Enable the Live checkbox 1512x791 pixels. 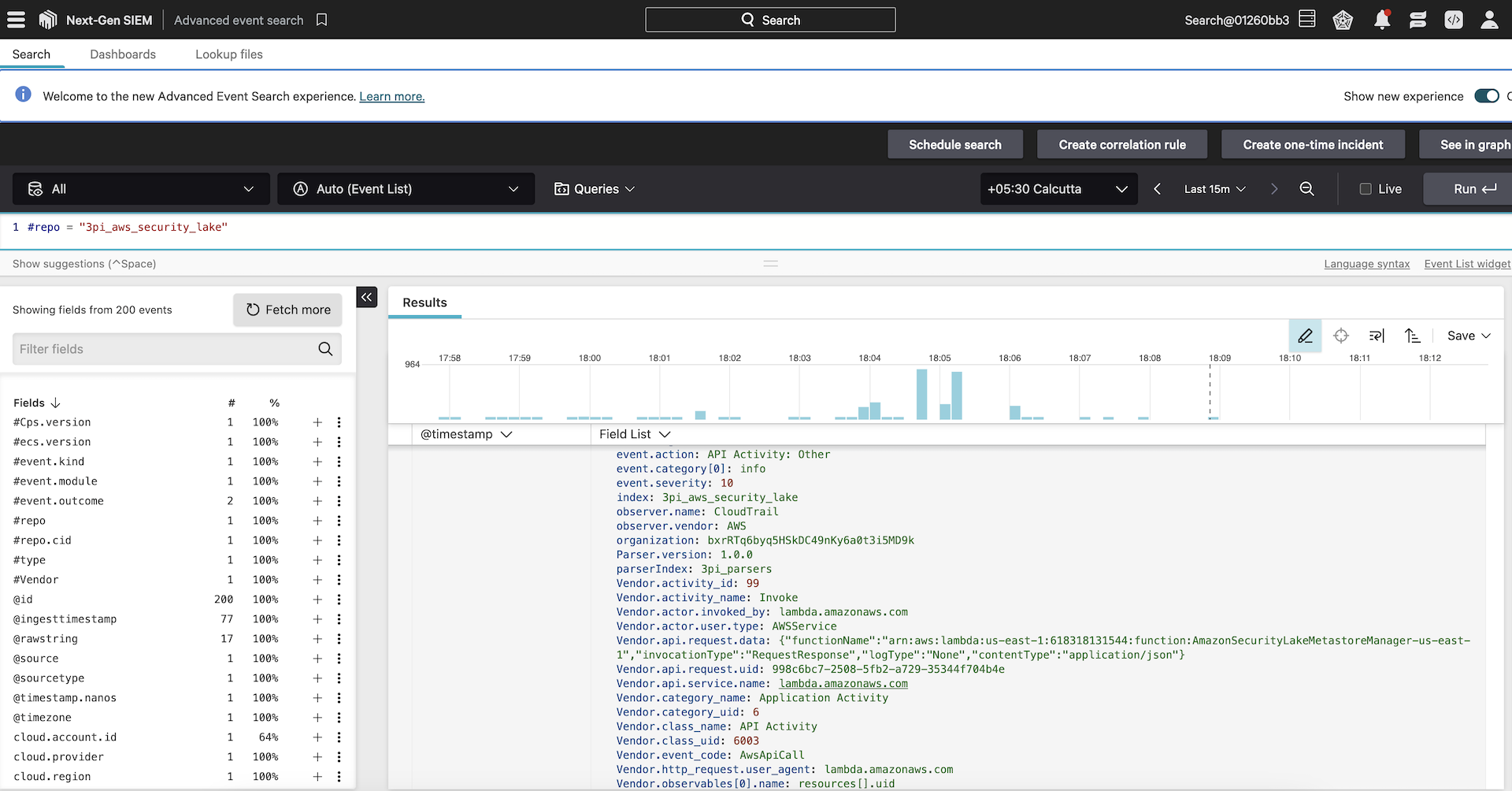tap(1366, 189)
